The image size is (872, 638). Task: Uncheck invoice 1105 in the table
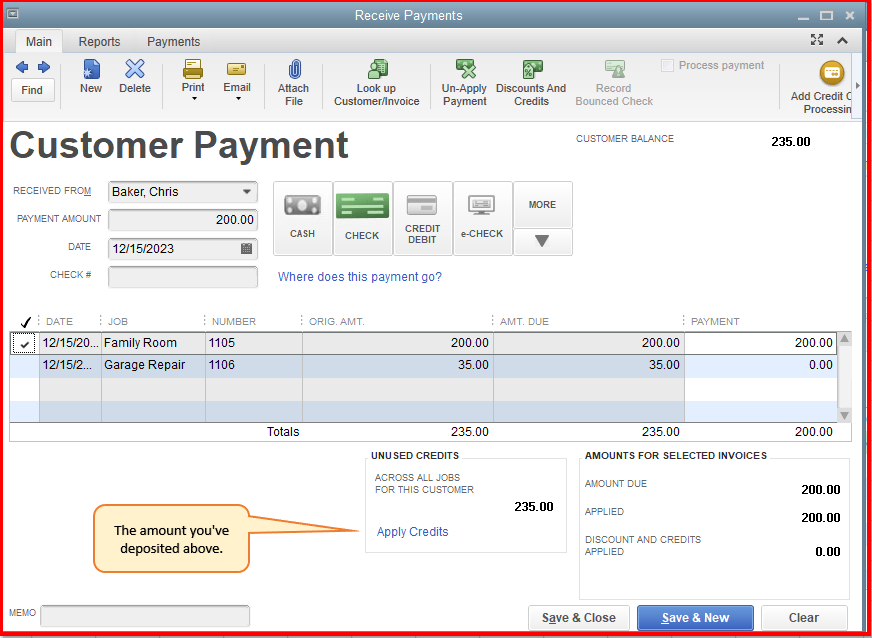pyautogui.click(x=24, y=343)
